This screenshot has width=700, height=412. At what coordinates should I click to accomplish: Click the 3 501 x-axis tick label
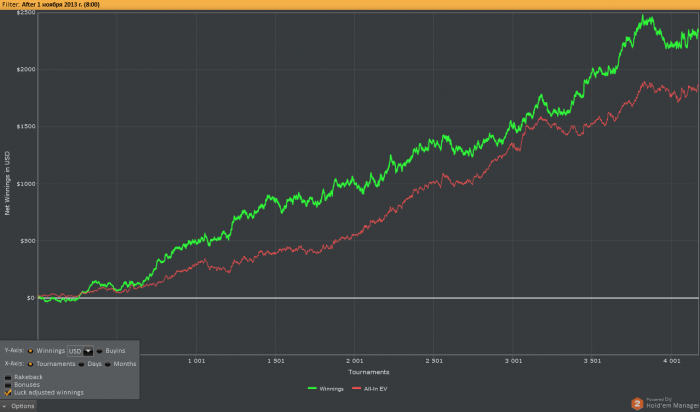[592, 361]
